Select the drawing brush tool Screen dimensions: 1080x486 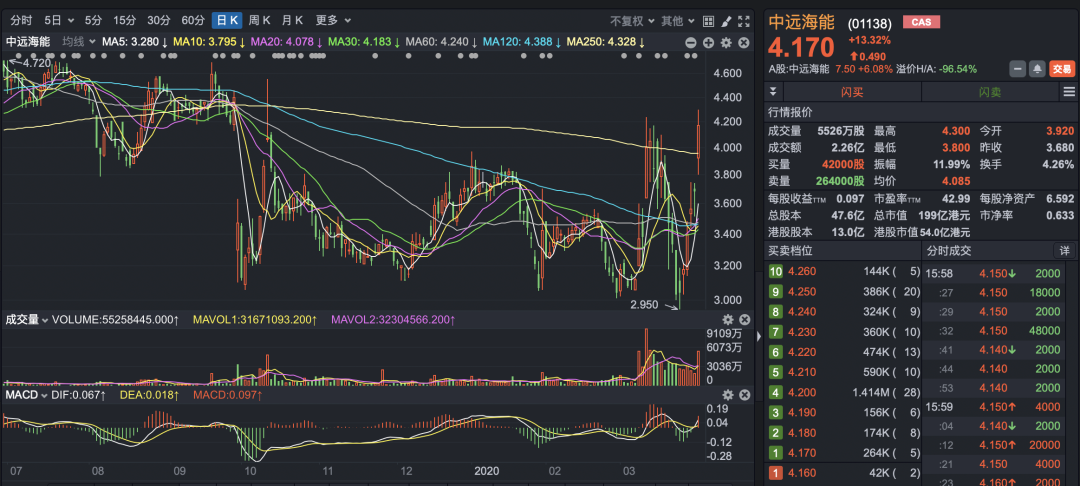click(x=726, y=20)
